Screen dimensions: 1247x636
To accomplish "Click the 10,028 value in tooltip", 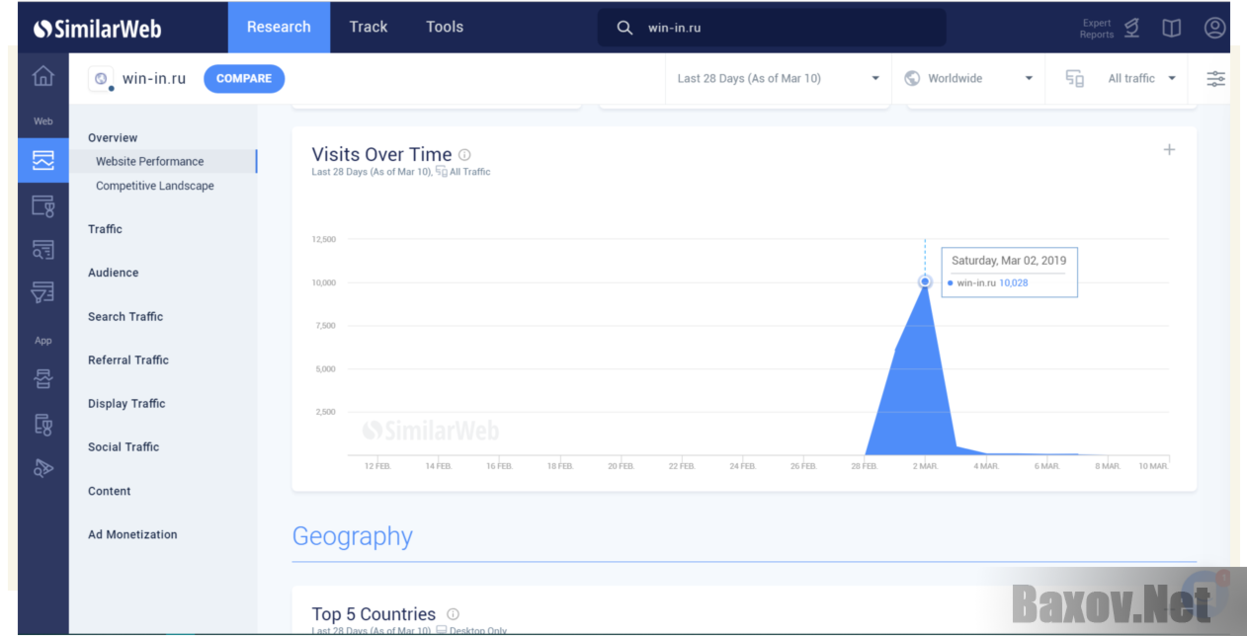I will [1013, 283].
